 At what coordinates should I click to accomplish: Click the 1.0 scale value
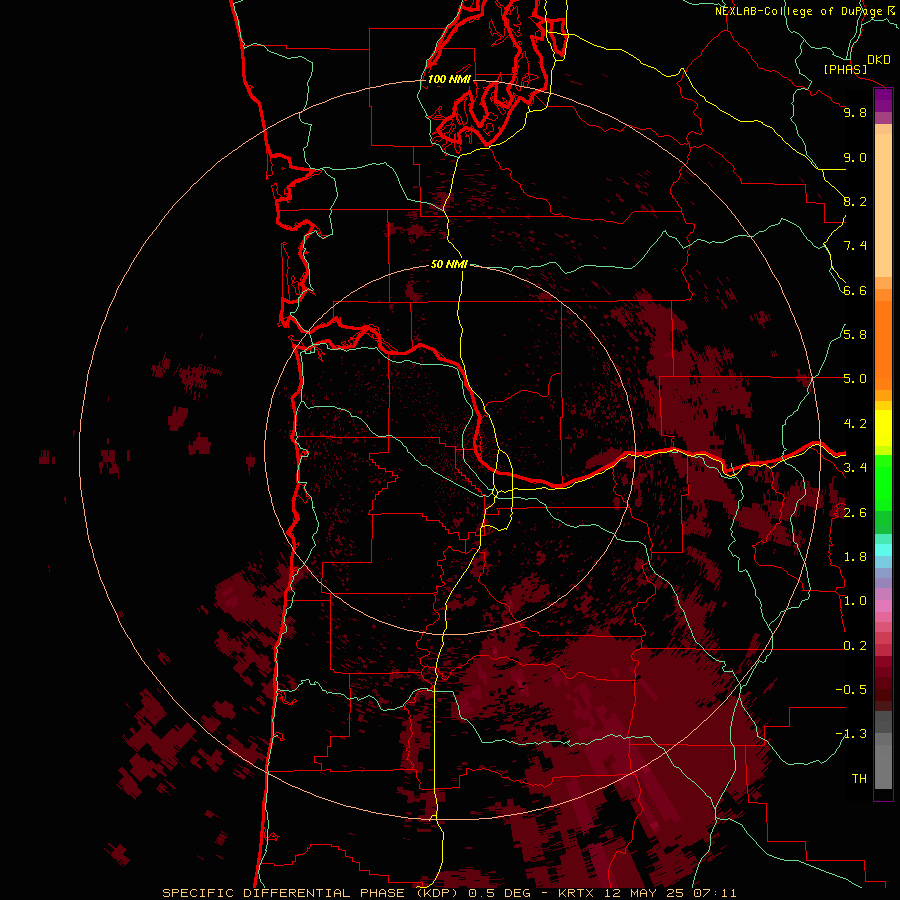(855, 601)
